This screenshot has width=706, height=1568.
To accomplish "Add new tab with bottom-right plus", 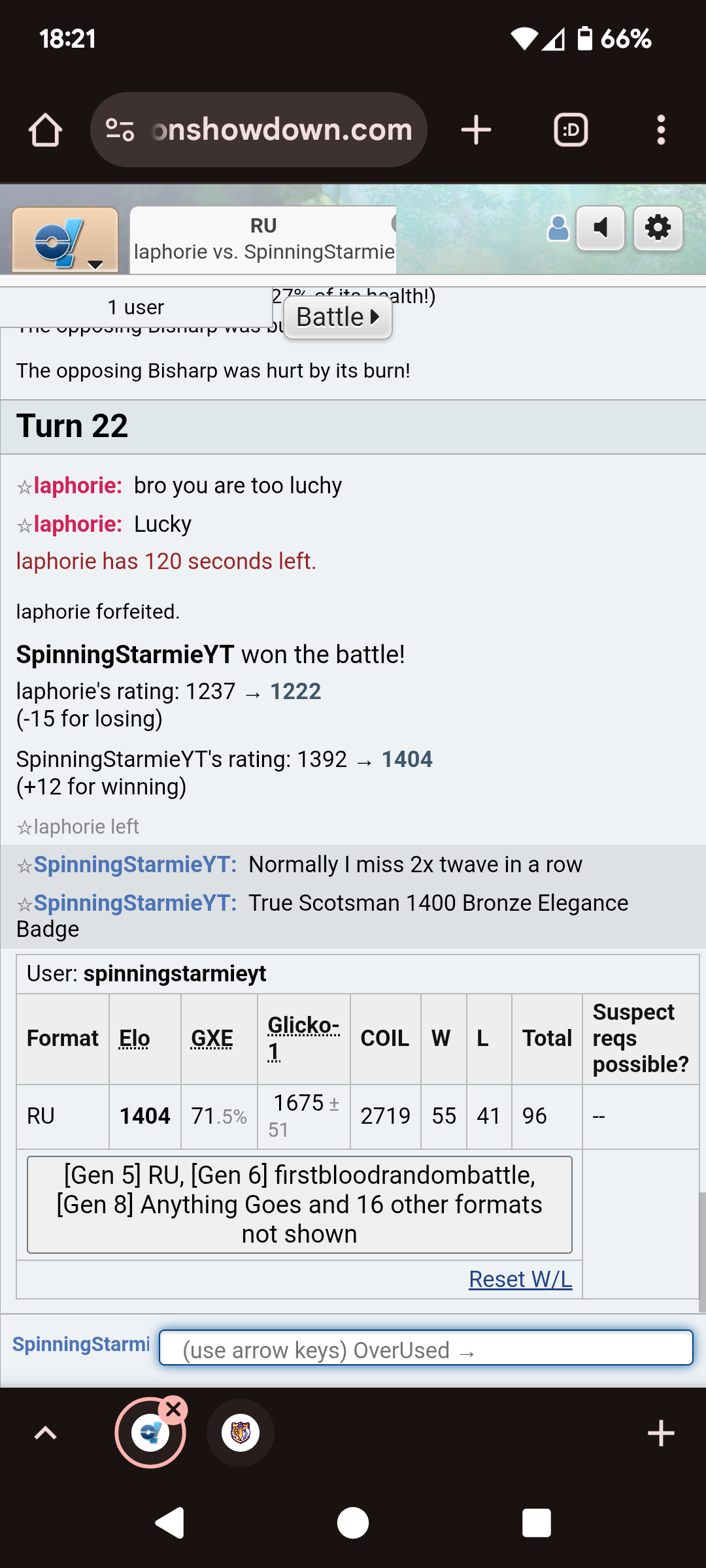I will click(661, 1433).
